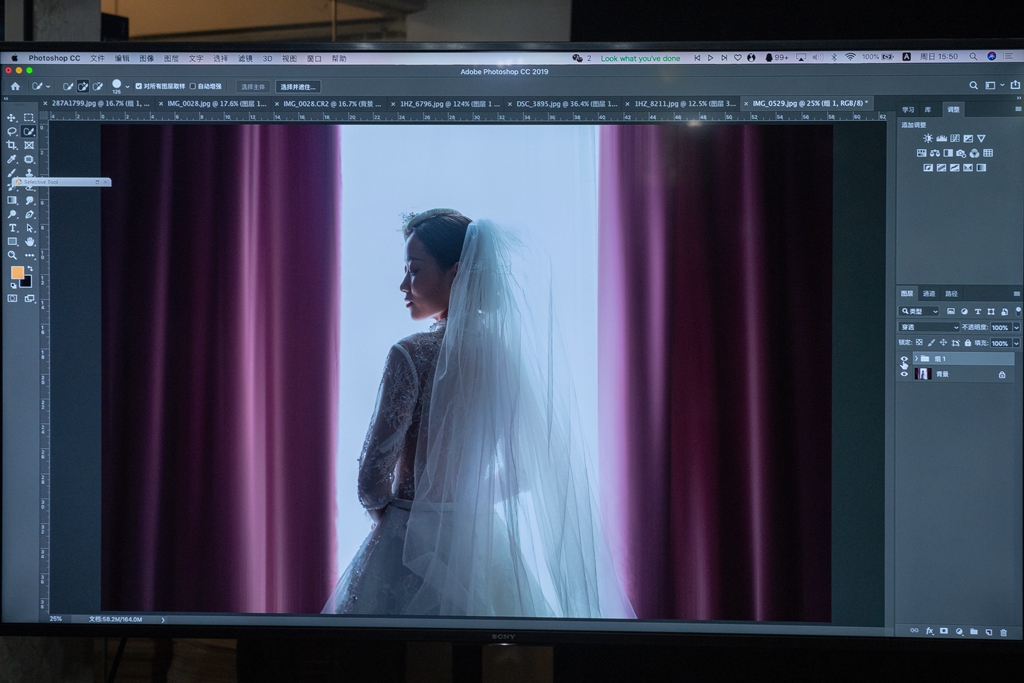Open the brush size picker dropdown

pyautogui.click(x=127, y=86)
